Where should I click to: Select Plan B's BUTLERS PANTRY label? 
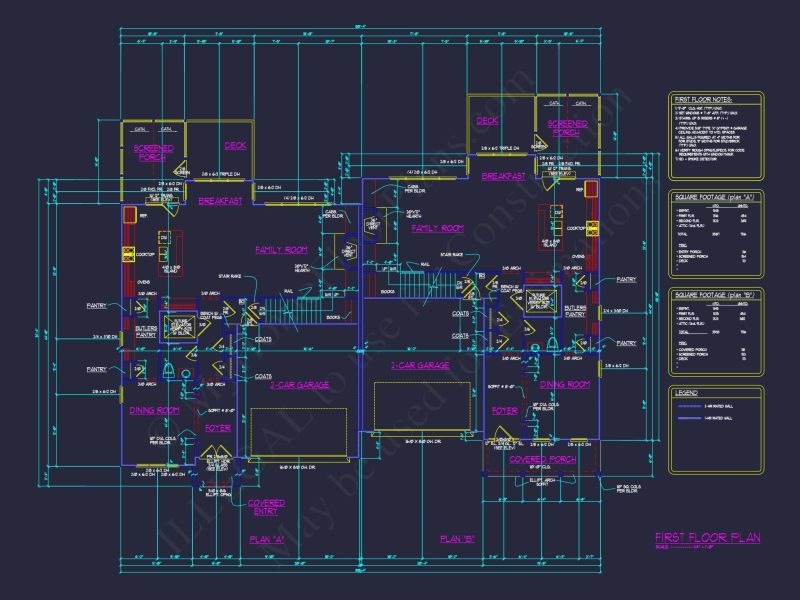[x=575, y=311]
